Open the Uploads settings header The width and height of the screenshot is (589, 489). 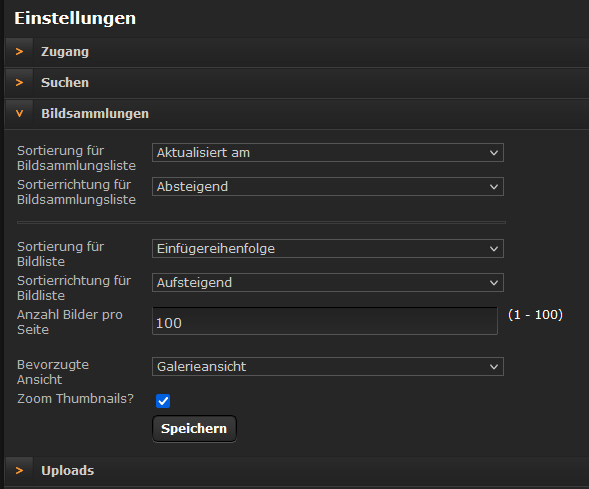[297, 471]
